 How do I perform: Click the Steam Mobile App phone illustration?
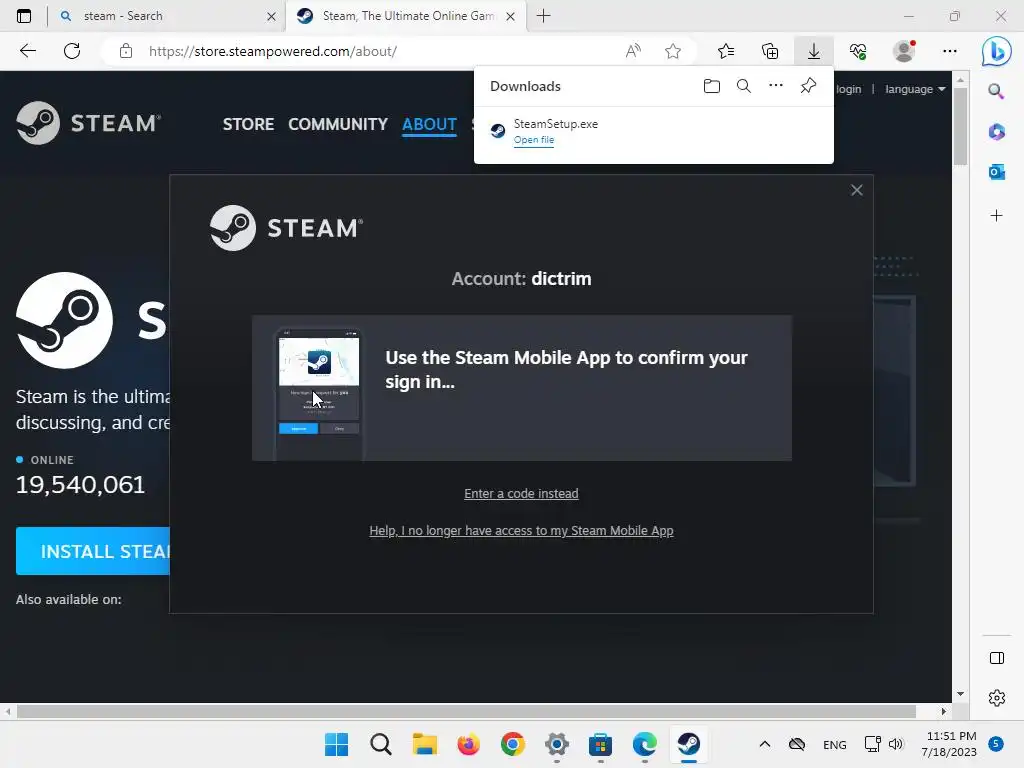319,394
